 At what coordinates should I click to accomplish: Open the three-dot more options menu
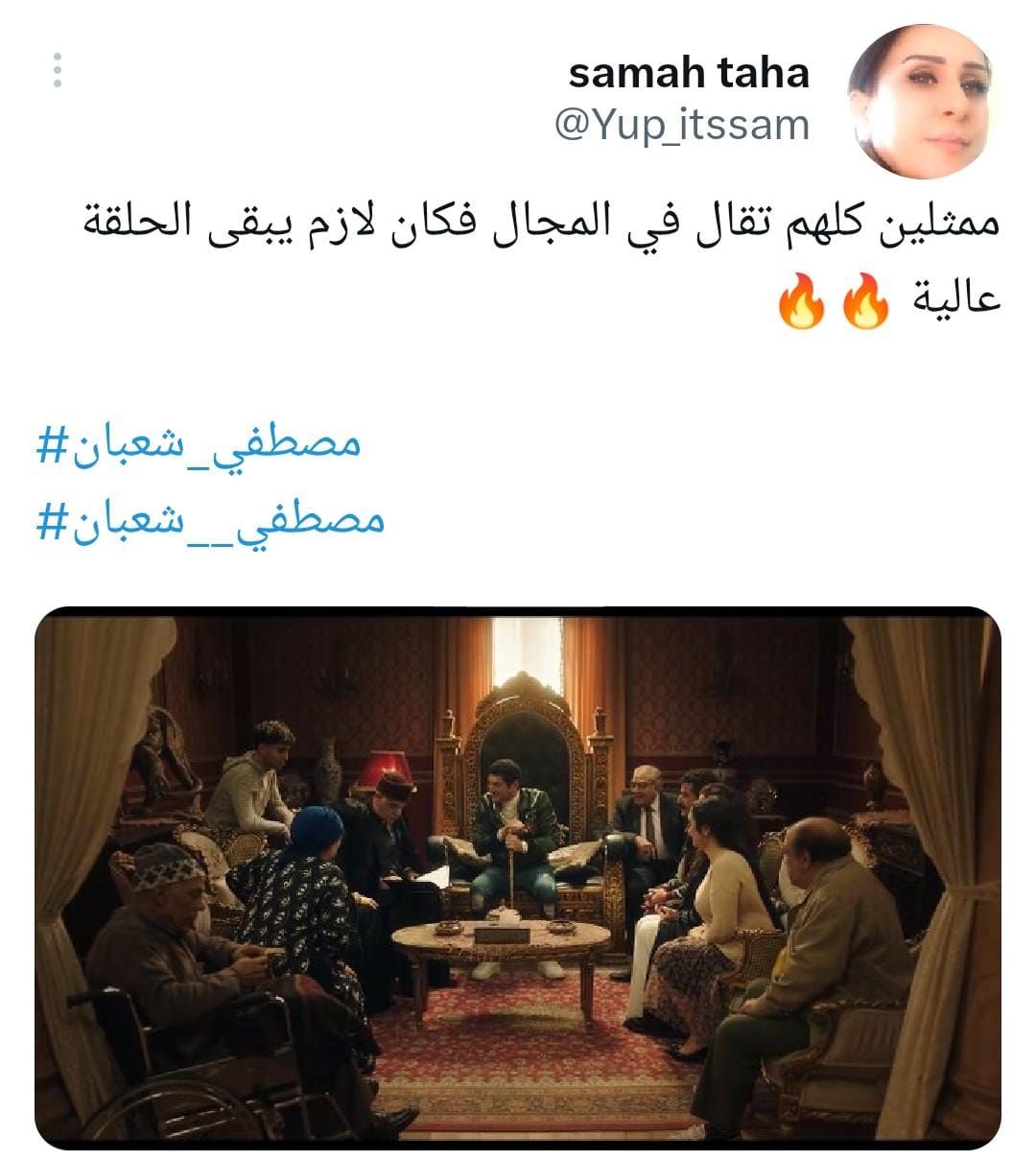point(58,71)
